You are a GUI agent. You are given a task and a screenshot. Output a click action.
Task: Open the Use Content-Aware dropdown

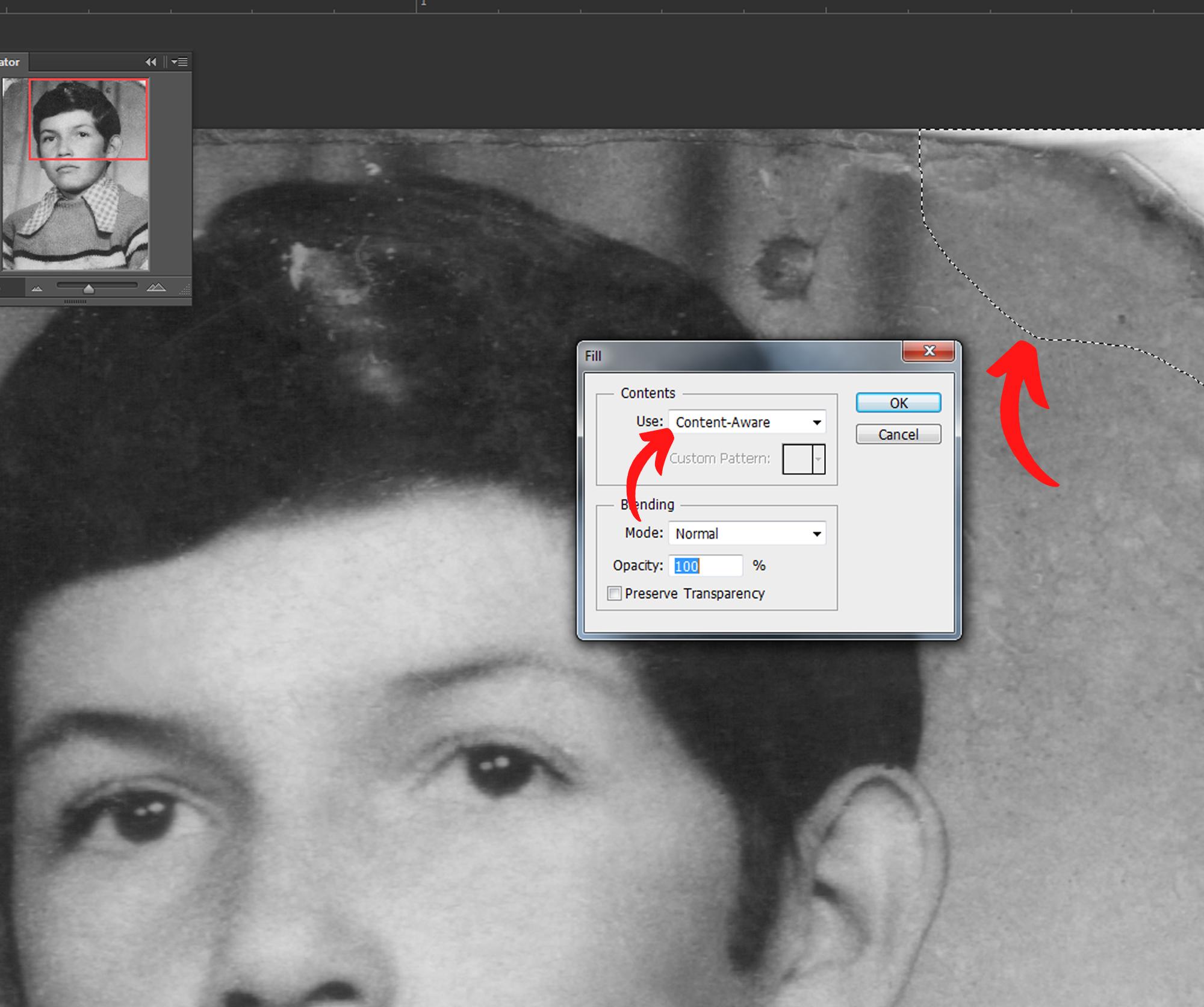point(747,422)
